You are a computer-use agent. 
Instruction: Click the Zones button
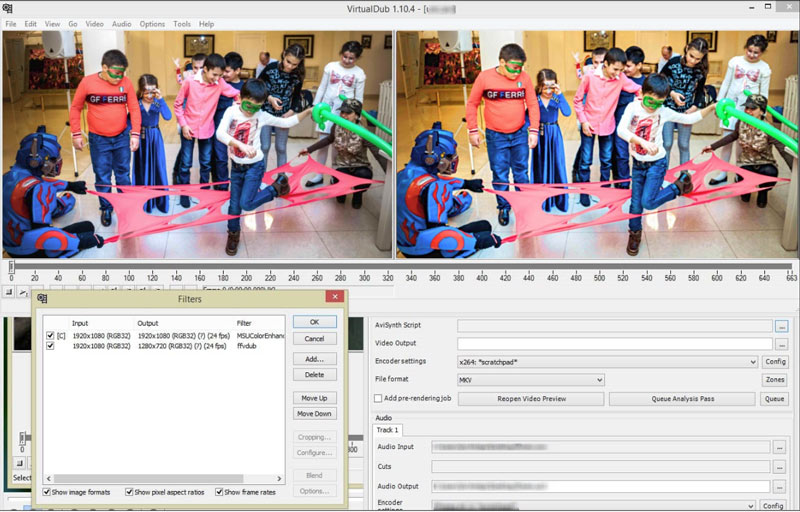[775, 379]
